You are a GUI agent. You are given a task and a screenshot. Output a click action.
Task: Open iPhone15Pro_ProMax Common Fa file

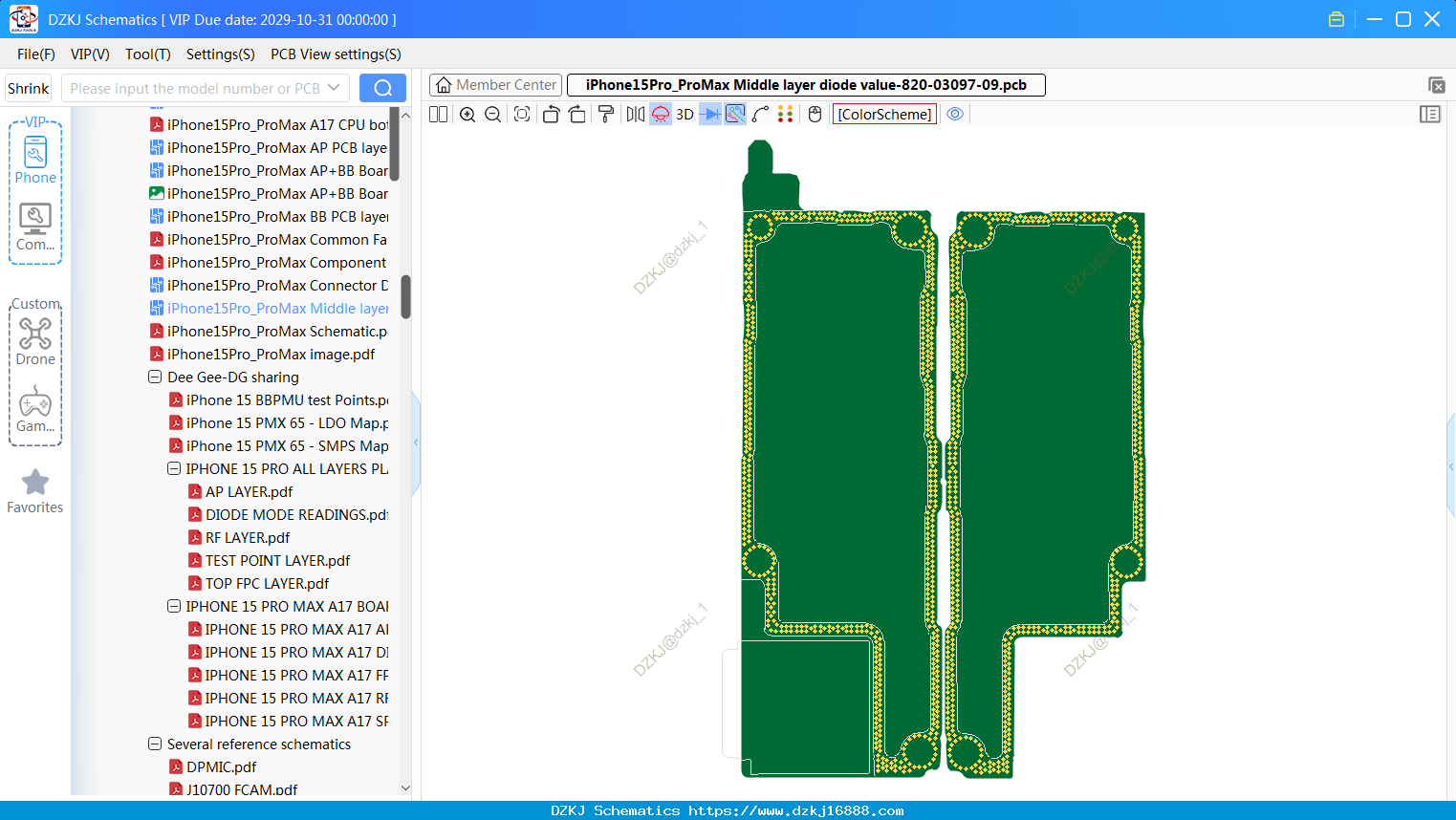269,239
